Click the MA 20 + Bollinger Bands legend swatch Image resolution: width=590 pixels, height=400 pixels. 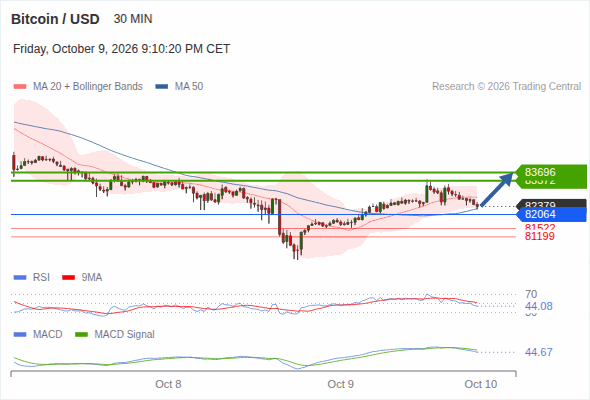(x=20, y=87)
